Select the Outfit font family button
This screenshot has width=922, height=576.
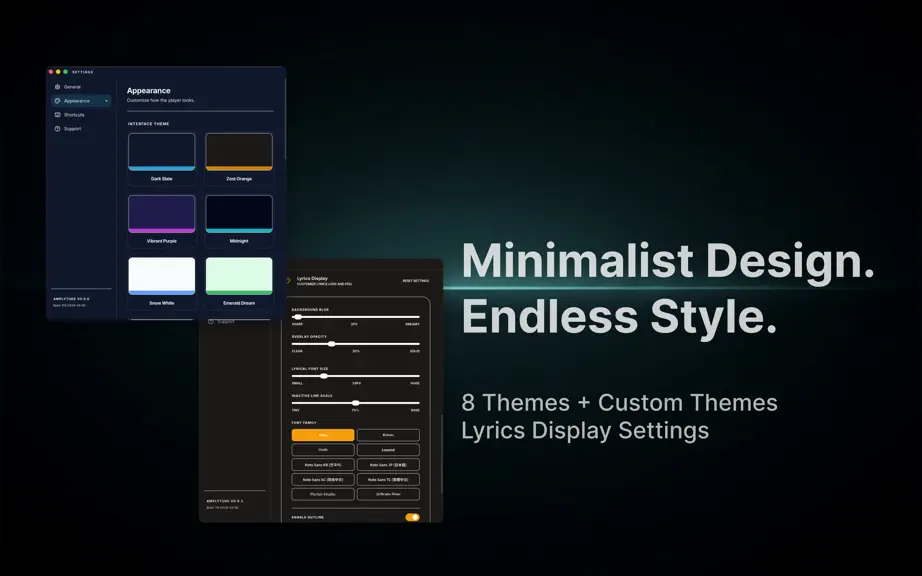coord(323,450)
